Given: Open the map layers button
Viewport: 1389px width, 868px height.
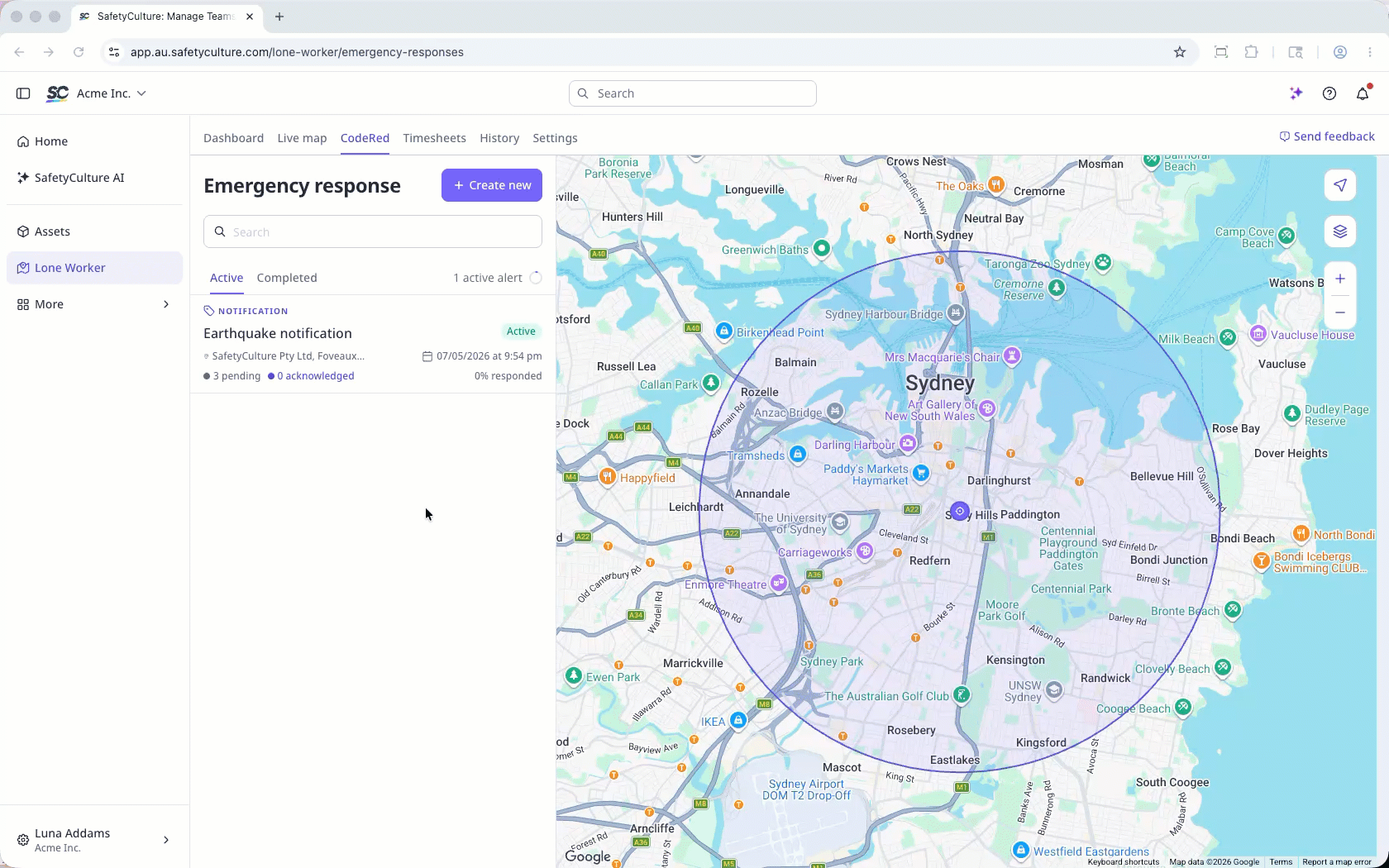Looking at the screenshot, I should (x=1340, y=231).
